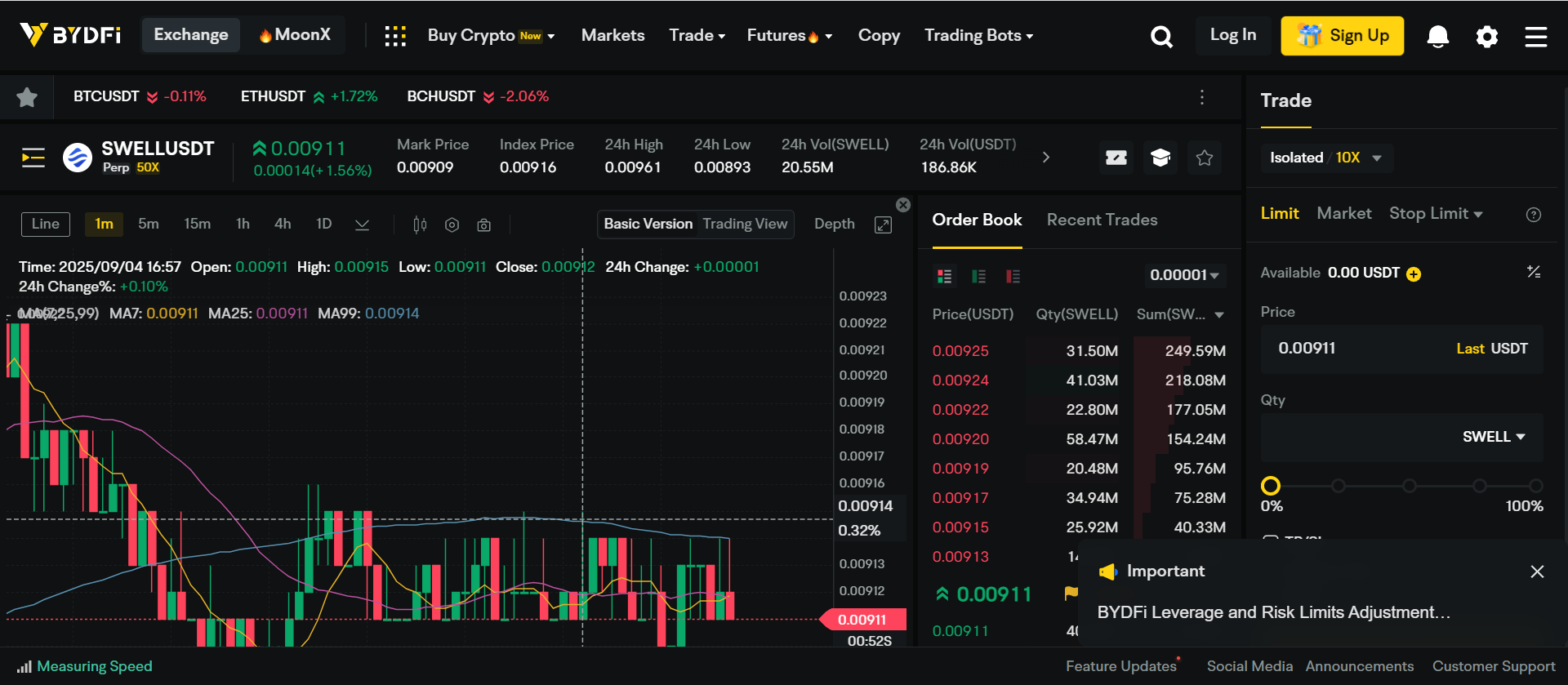
Task: Open Futures dropdown menu
Action: pyautogui.click(x=789, y=36)
